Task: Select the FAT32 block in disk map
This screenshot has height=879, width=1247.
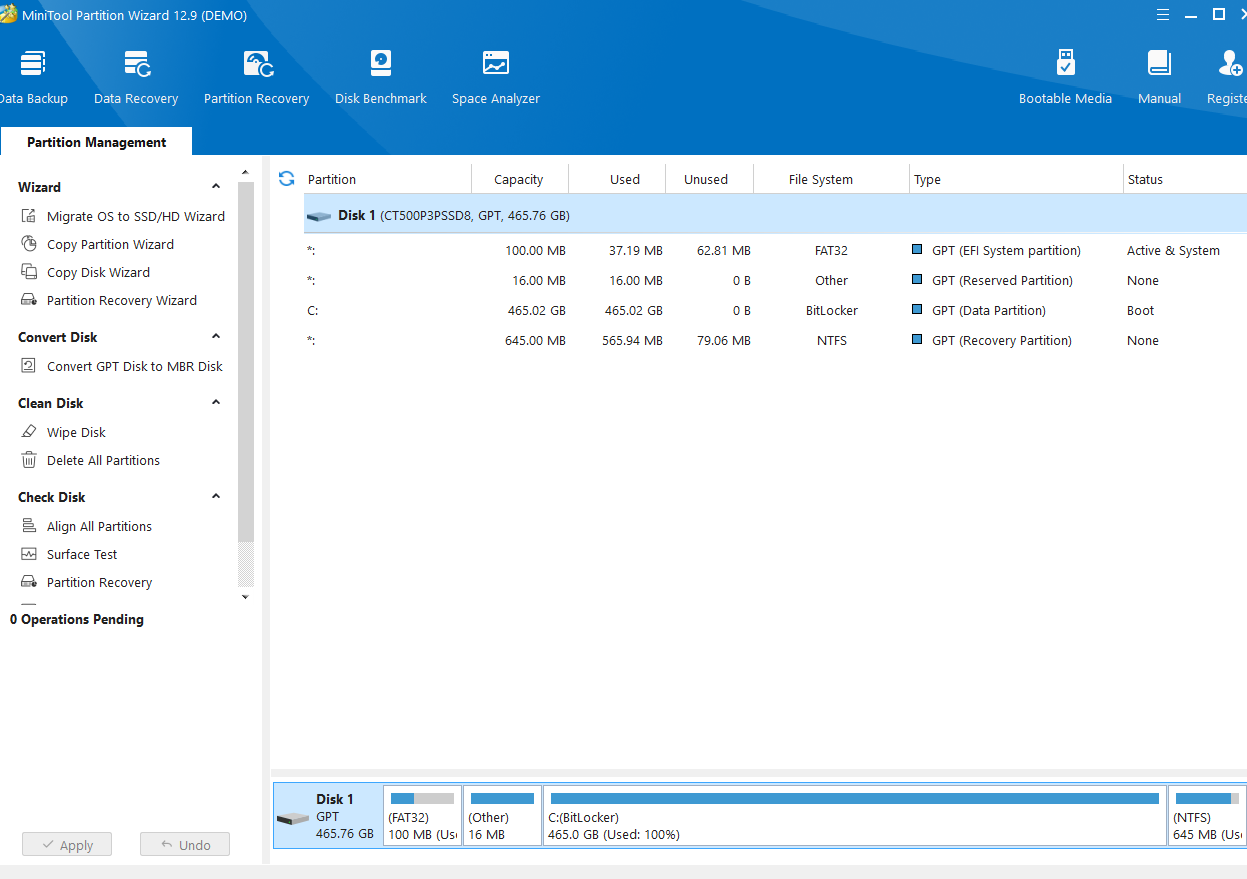Action: (x=423, y=815)
